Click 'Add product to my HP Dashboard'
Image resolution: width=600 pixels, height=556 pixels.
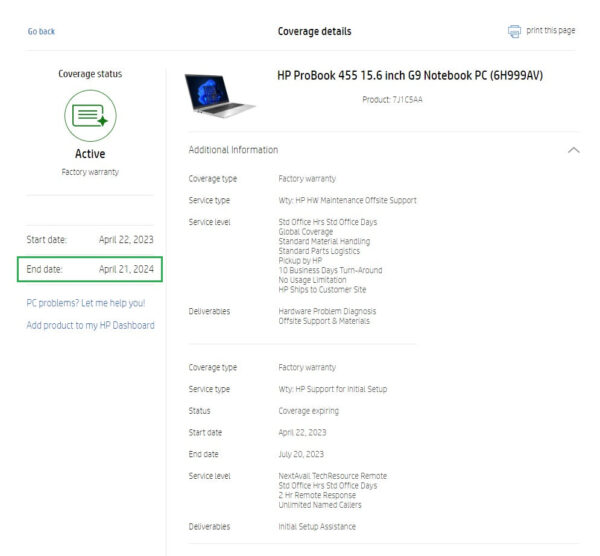click(90, 325)
